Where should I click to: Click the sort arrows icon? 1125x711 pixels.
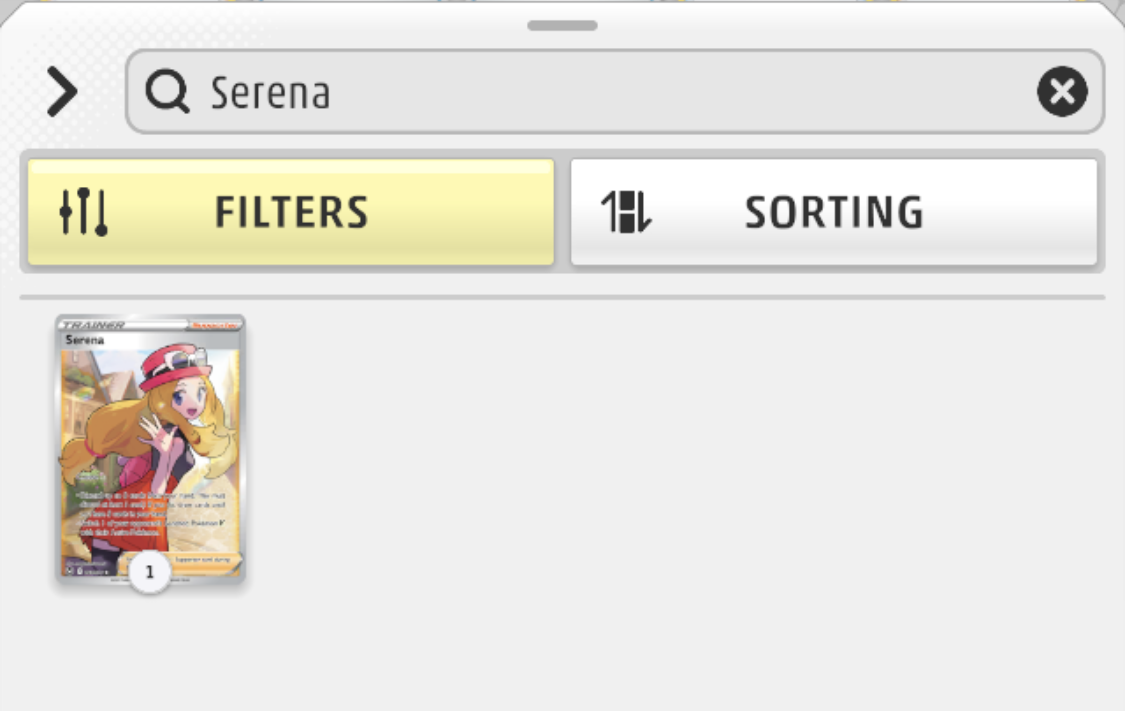[625, 212]
